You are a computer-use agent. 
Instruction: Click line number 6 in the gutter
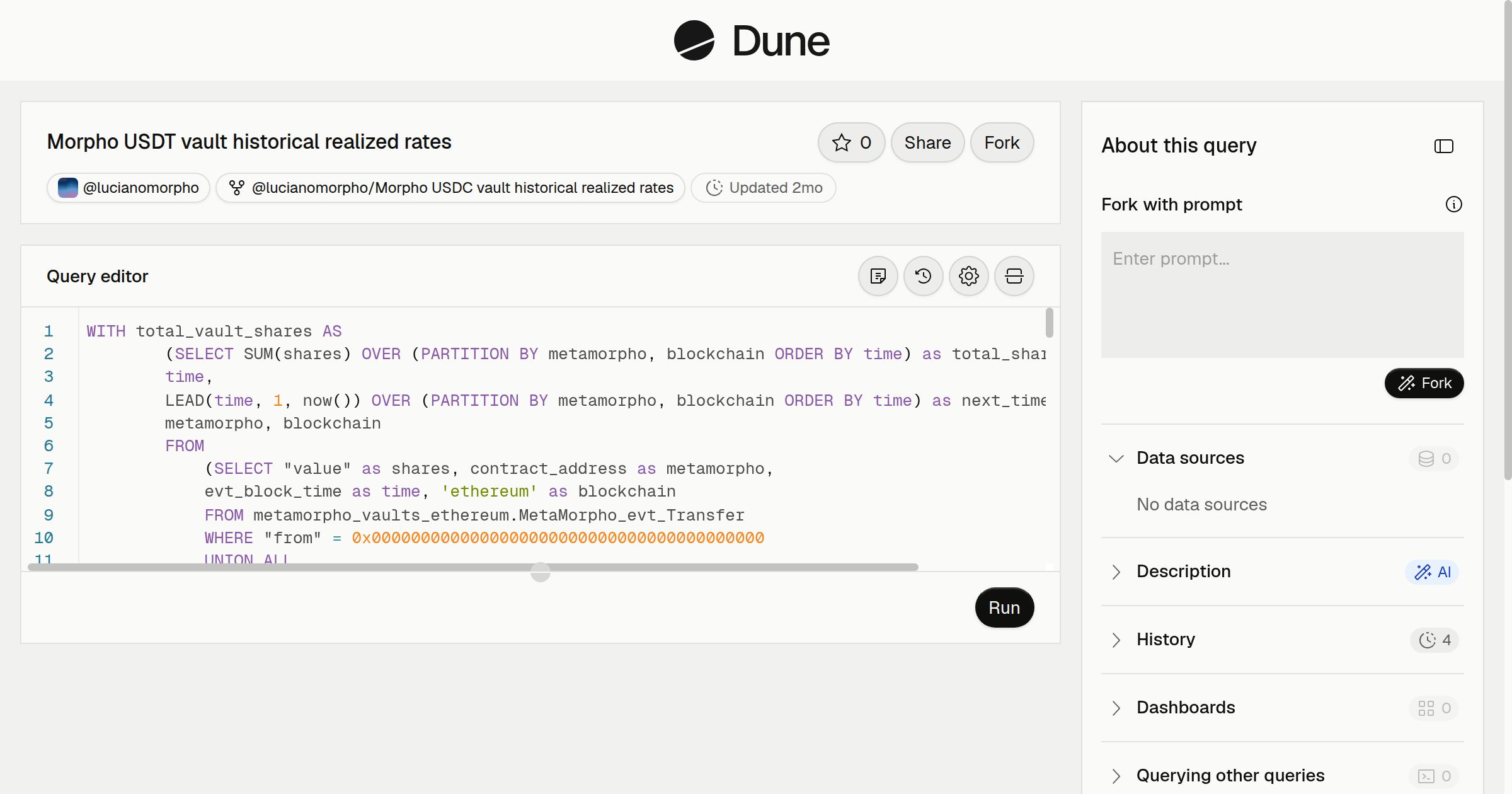pos(49,446)
